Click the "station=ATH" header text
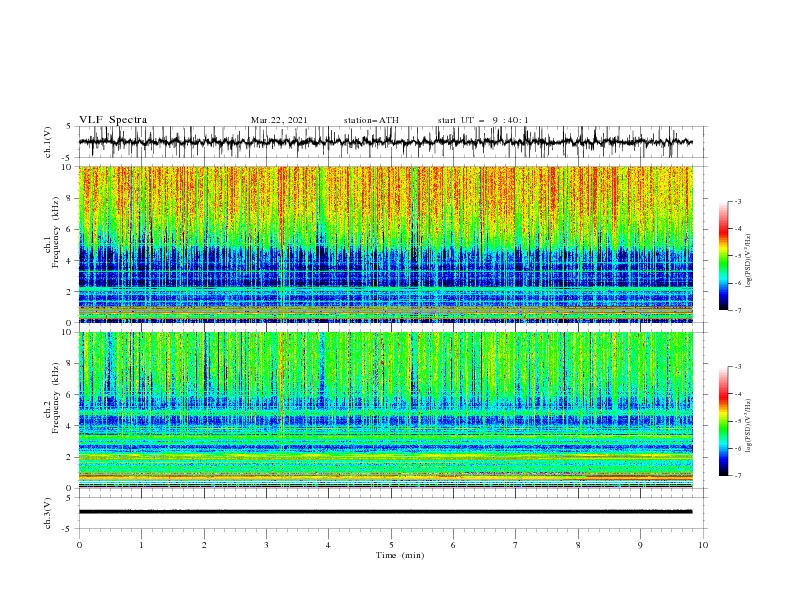The width and height of the screenshot is (792, 612). [x=371, y=120]
